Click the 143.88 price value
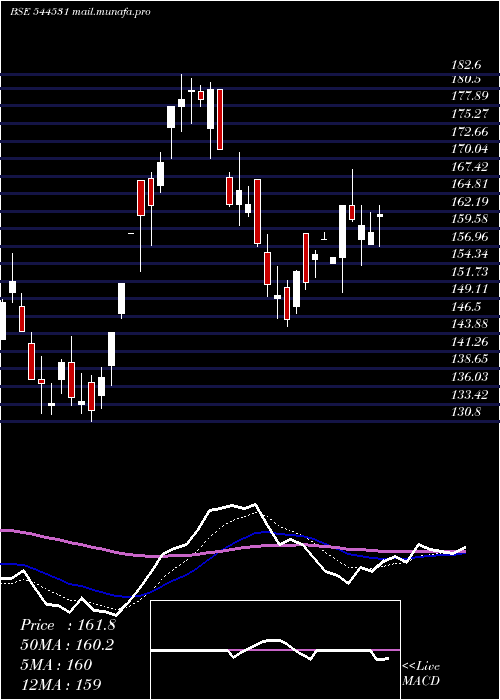500x700 pixels. point(470,324)
